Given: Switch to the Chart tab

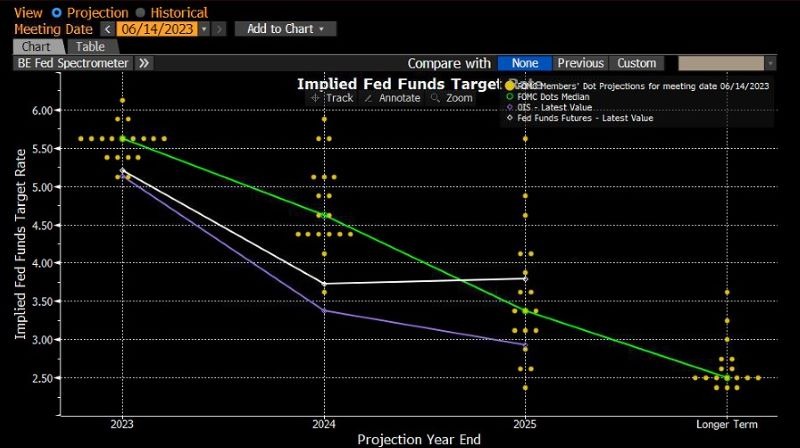Looking at the screenshot, I should click(37, 47).
